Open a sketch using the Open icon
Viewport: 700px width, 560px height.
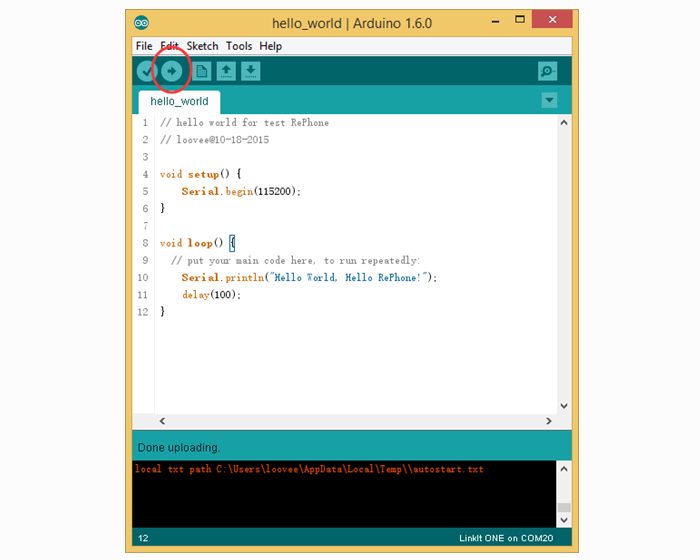click(226, 71)
